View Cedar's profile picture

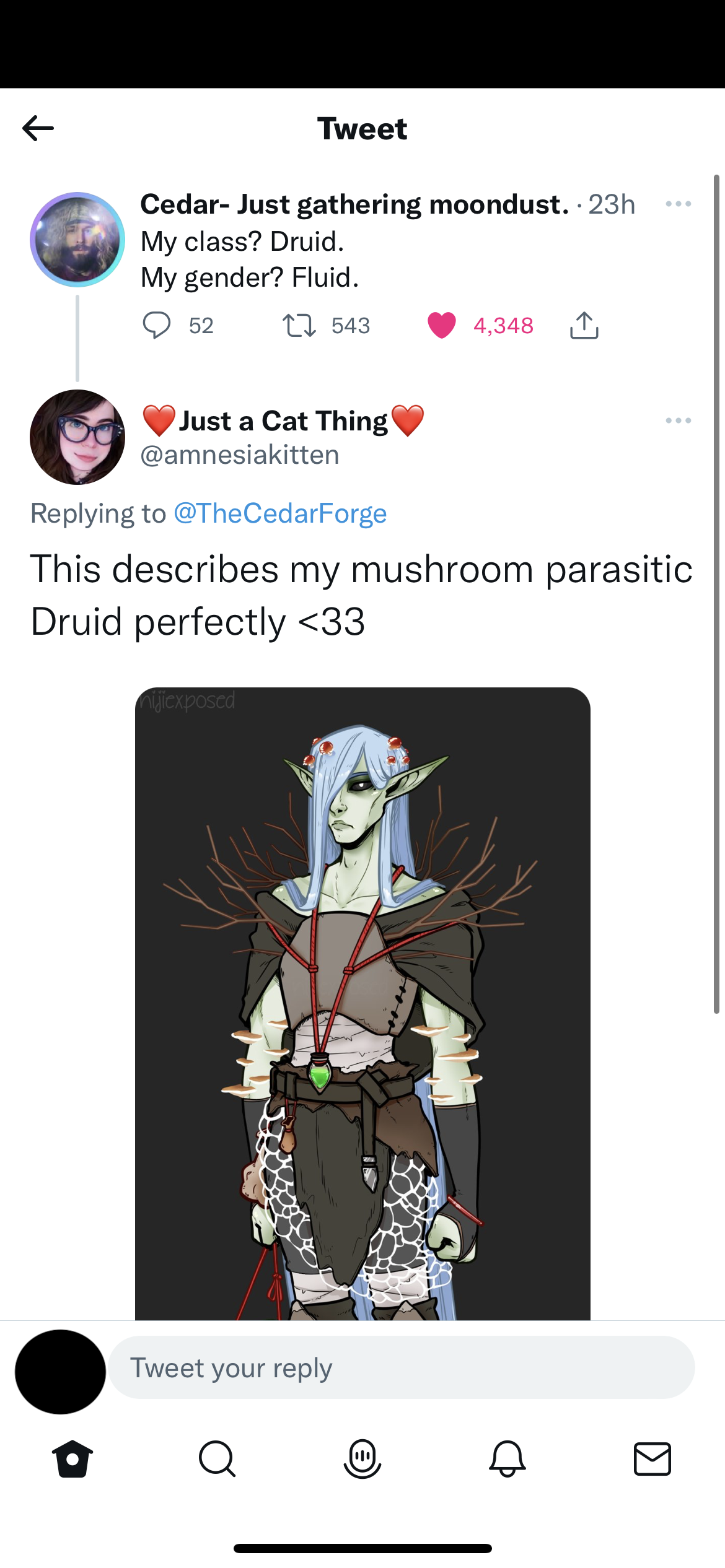click(77, 240)
